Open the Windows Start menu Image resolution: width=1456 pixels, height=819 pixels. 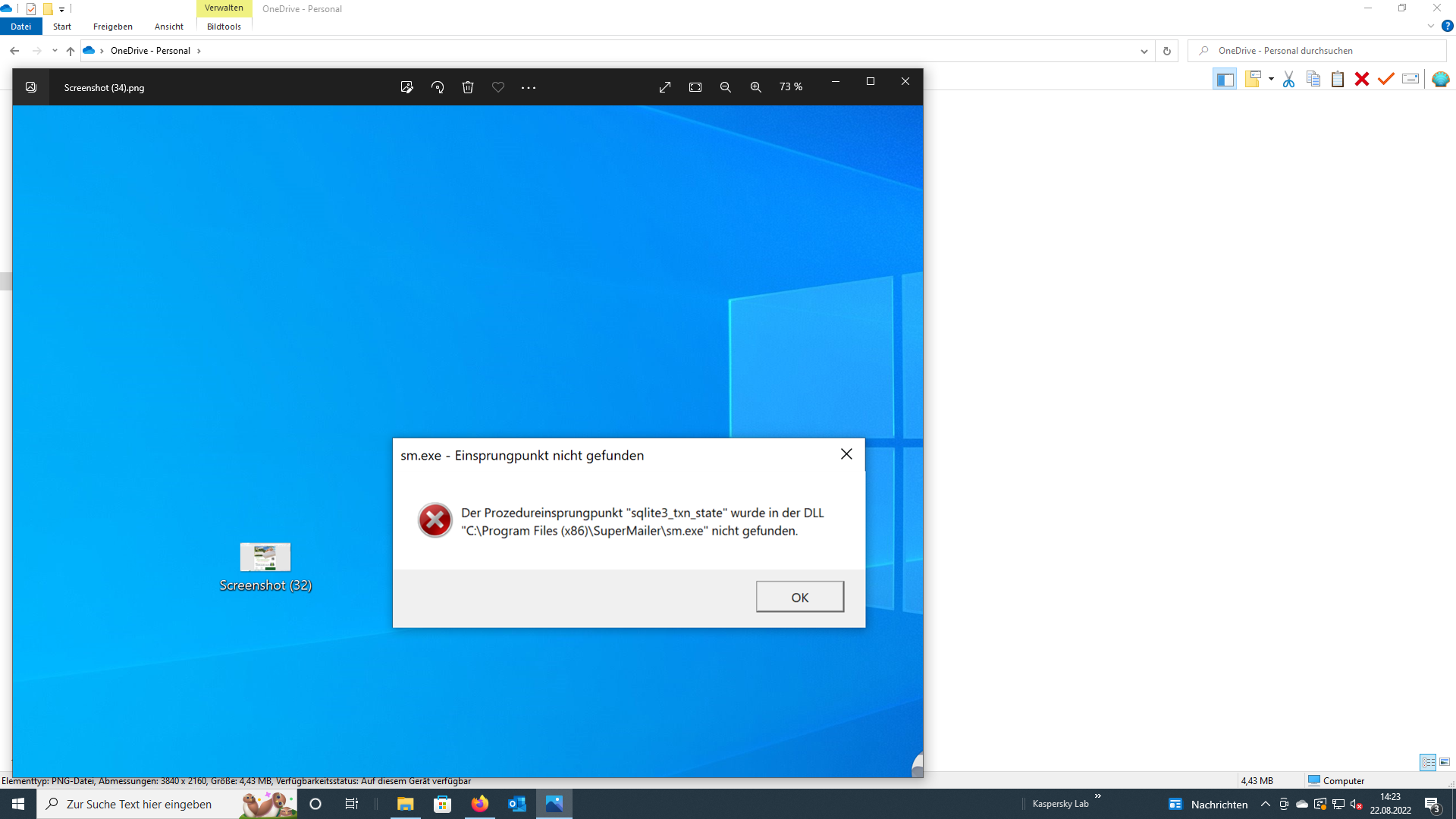pyautogui.click(x=18, y=804)
